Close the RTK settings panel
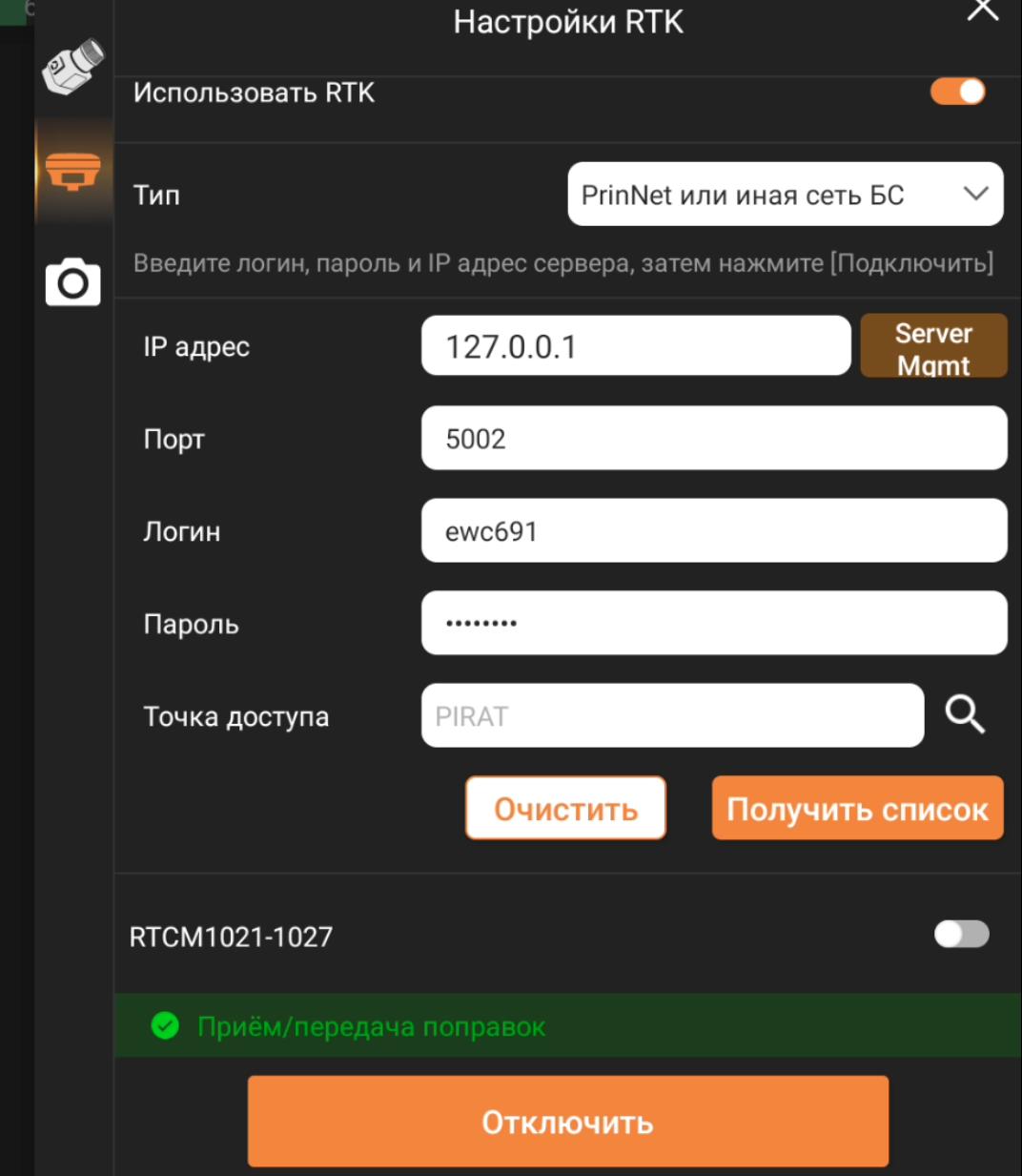This screenshot has width=1022, height=1176. click(983, 10)
